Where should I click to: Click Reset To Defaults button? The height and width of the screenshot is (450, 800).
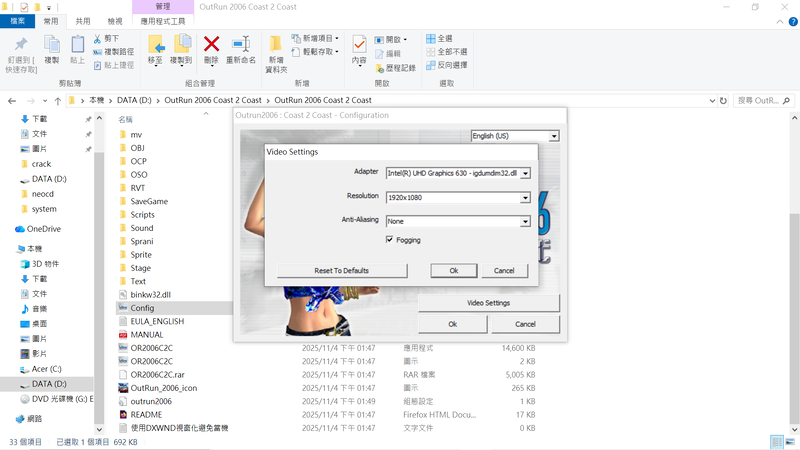tap(342, 270)
